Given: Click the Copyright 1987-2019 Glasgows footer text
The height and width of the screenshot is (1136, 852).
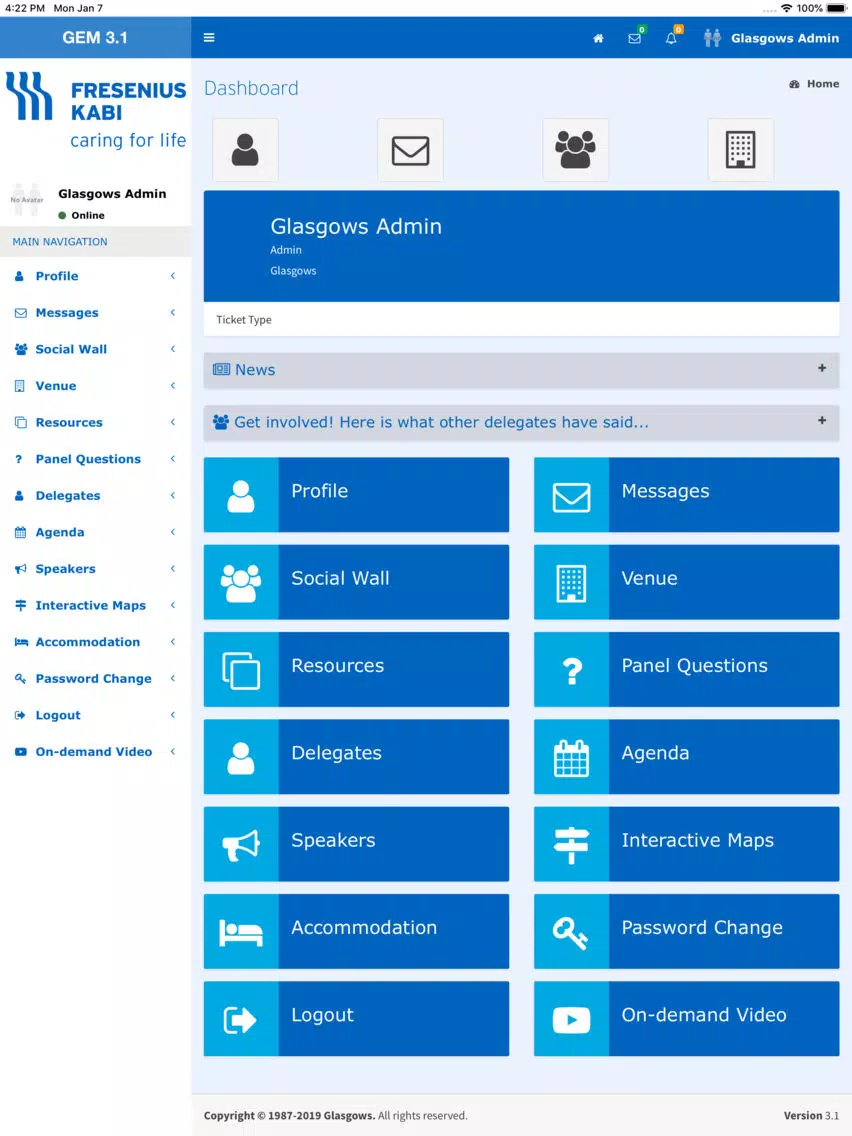Looking at the screenshot, I should 289,1116.
